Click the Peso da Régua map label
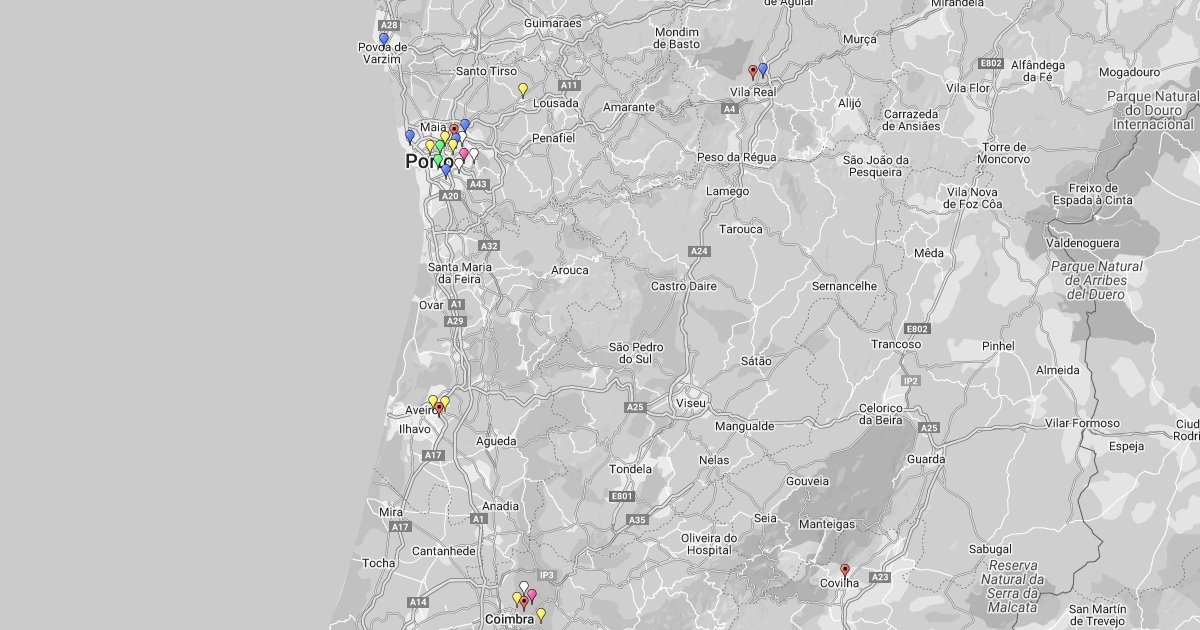This screenshot has height=630, width=1200. [736, 158]
